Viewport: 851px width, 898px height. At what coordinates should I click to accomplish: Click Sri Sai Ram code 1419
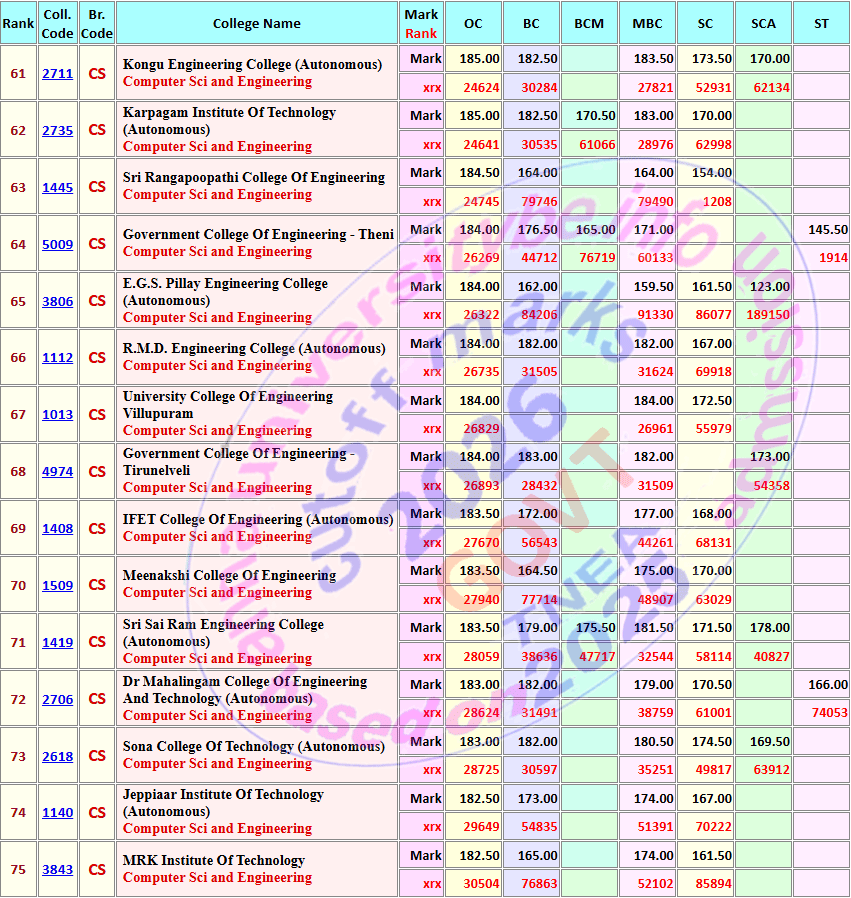pos(57,642)
